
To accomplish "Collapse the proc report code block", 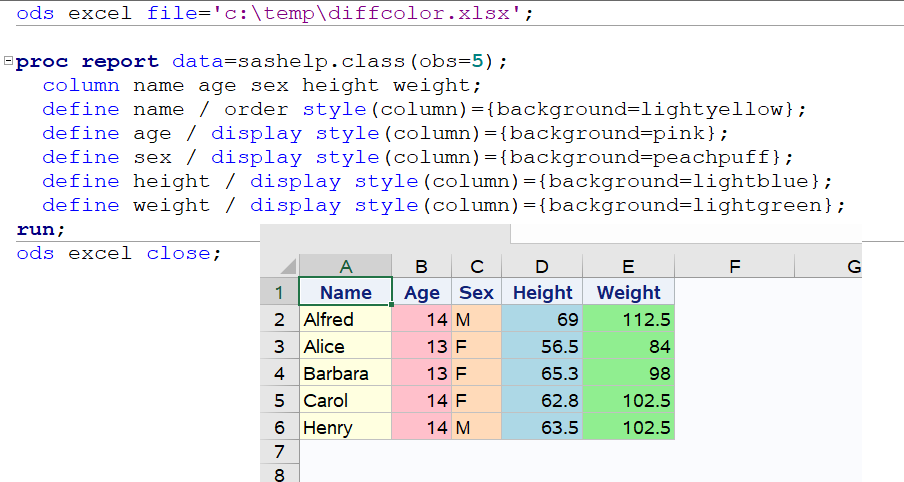I will 9,62.
